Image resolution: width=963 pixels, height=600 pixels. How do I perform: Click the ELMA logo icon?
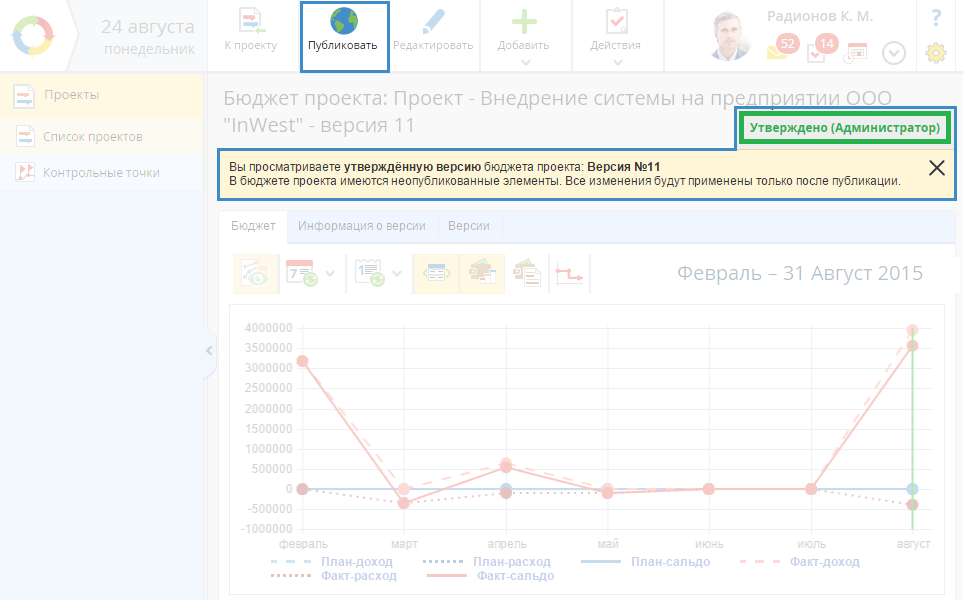33,36
